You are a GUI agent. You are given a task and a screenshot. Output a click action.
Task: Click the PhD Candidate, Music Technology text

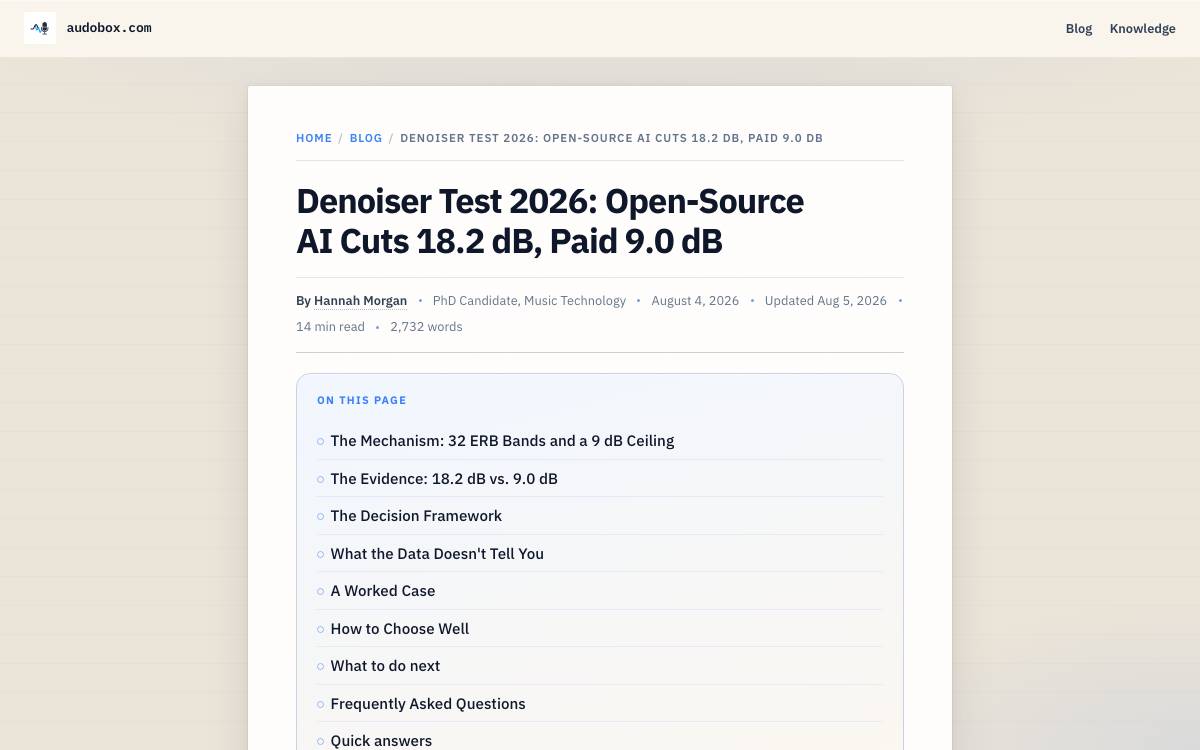click(x=529, y=301)
